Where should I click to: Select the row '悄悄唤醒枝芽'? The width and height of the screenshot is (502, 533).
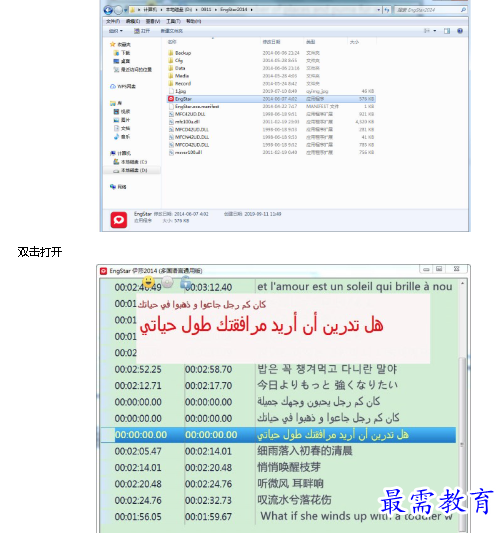[x=278, y=467]
